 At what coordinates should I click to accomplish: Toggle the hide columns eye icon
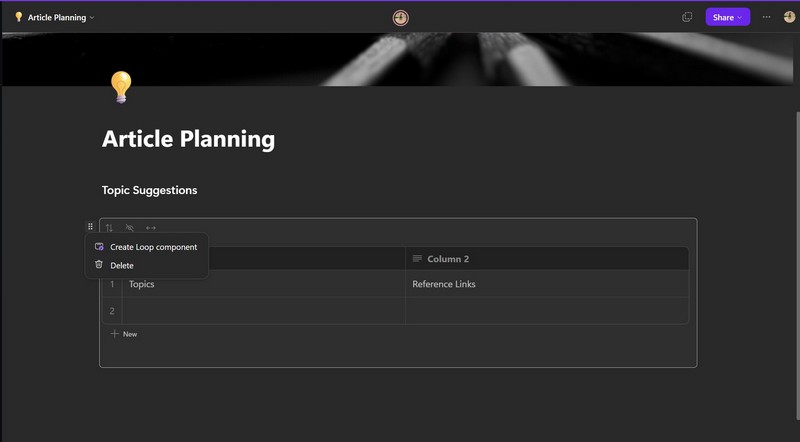(x=130, y=228)
